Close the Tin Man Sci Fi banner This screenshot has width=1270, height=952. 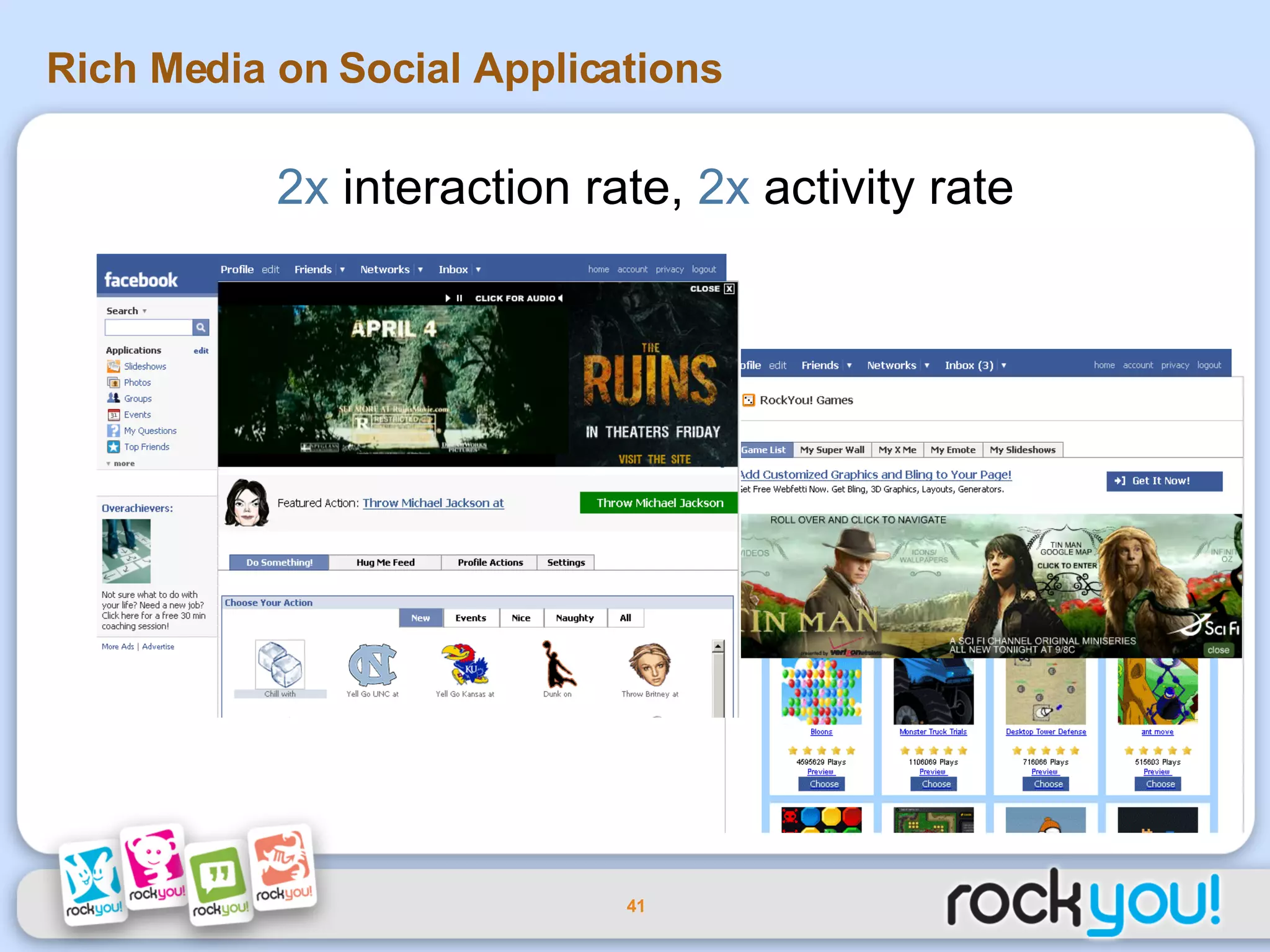[1218, 650]
